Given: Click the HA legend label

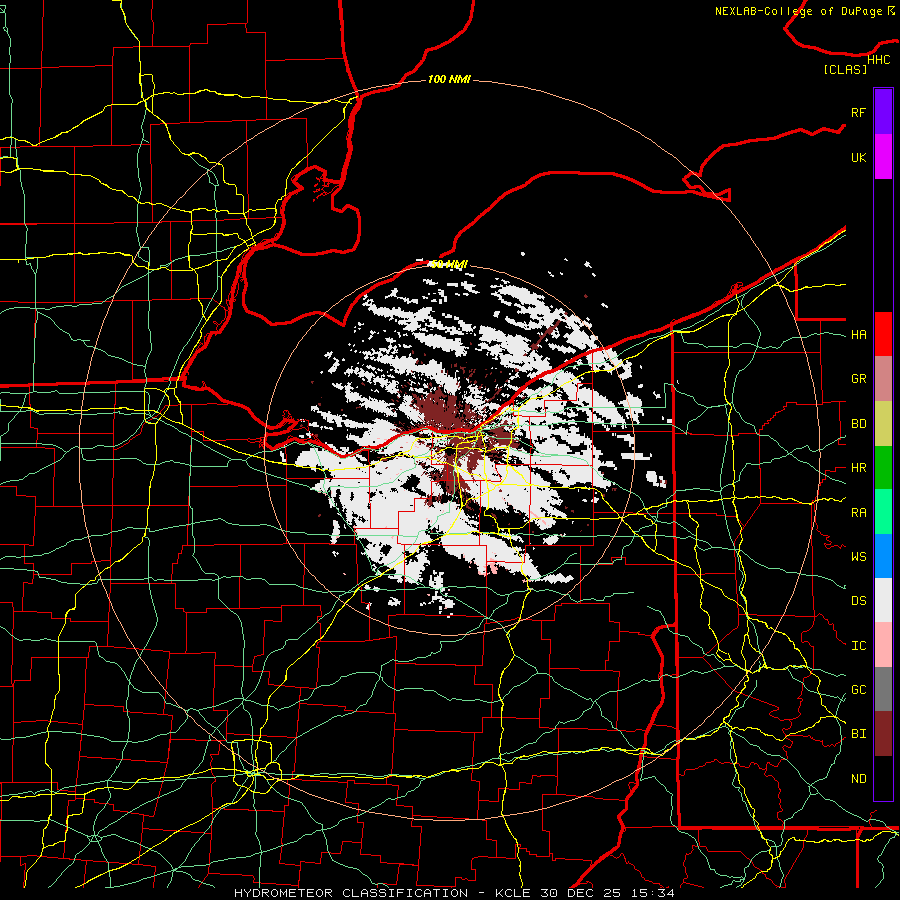Looking at the screenshot, I should (859, 335).
